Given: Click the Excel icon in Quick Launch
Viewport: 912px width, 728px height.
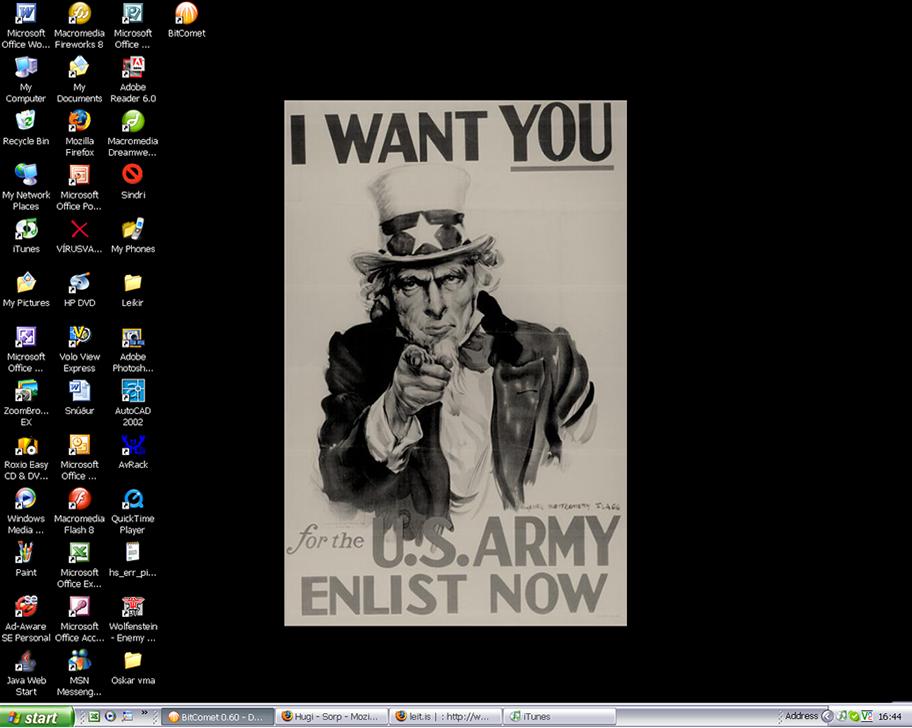Looking at the screenshot, I should click(x=94, y=716).
